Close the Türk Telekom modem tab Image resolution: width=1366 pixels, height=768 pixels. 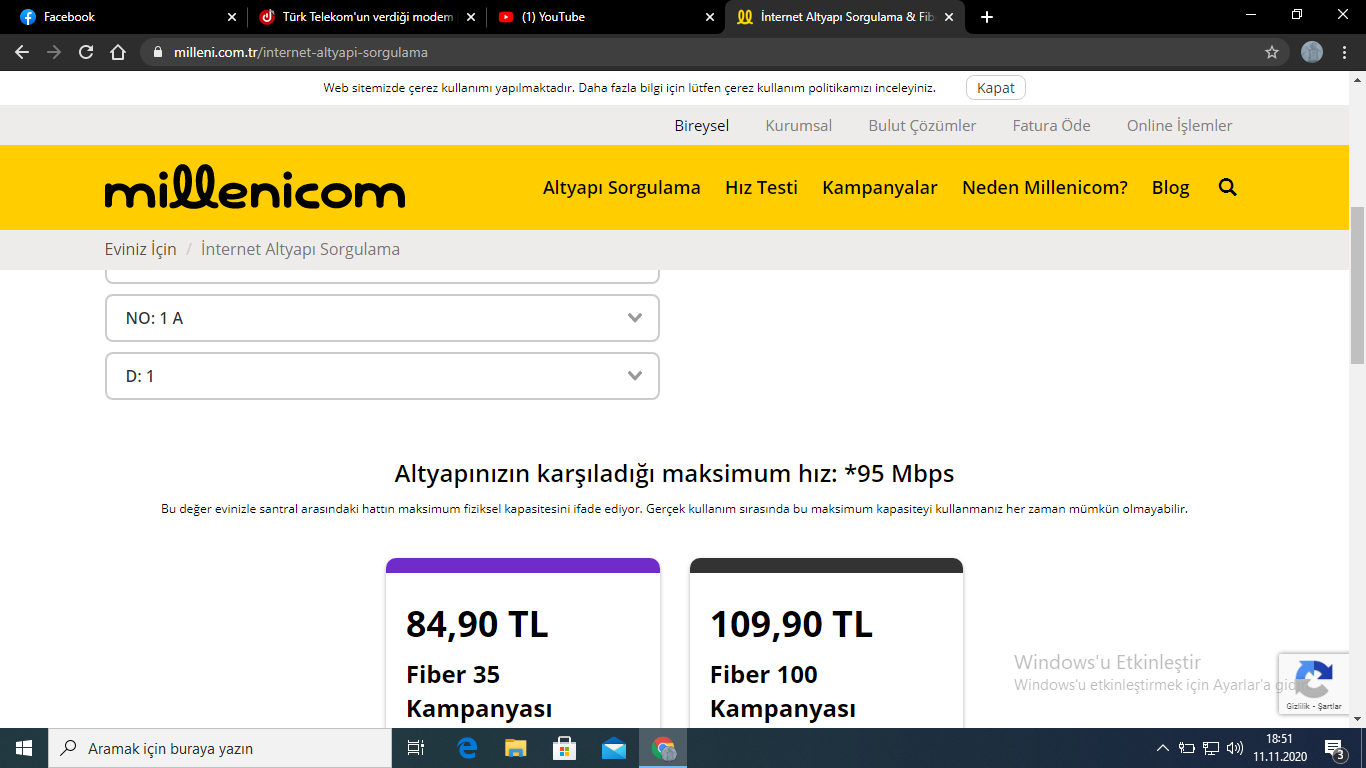(471, 17)
